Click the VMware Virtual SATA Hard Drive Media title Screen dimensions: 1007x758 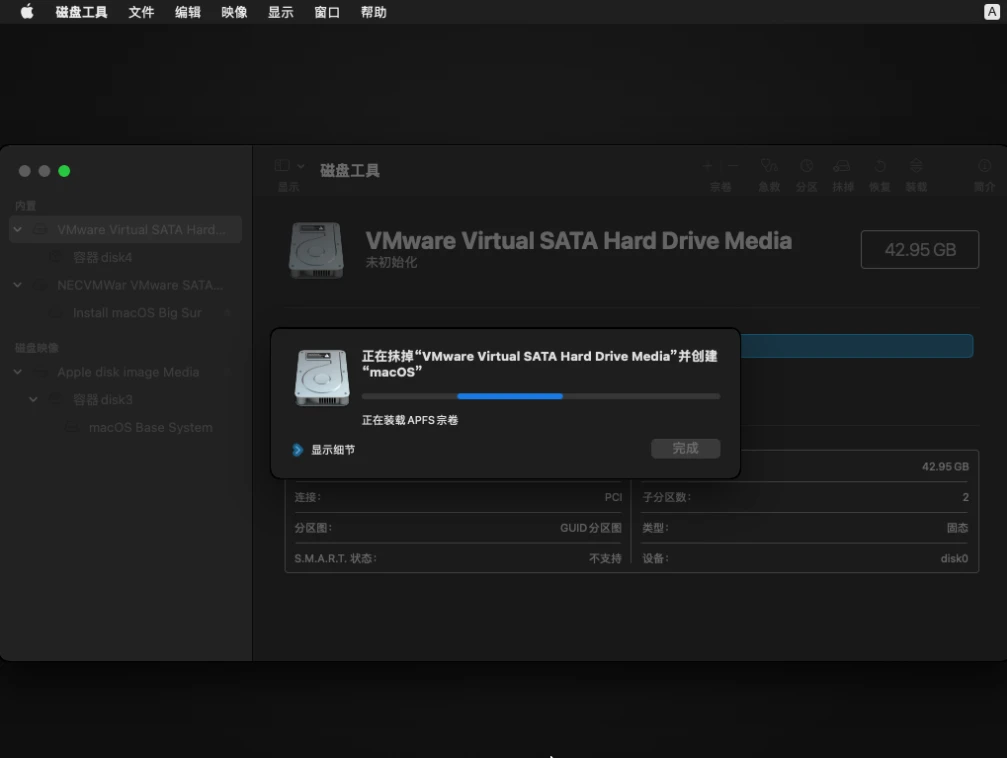[x=578, y=241]
